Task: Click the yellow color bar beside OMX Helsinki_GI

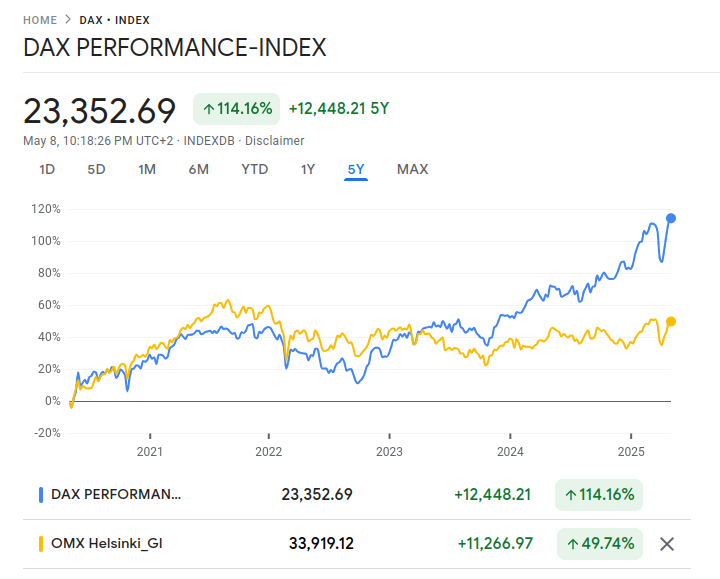Action: click(40, 544)
